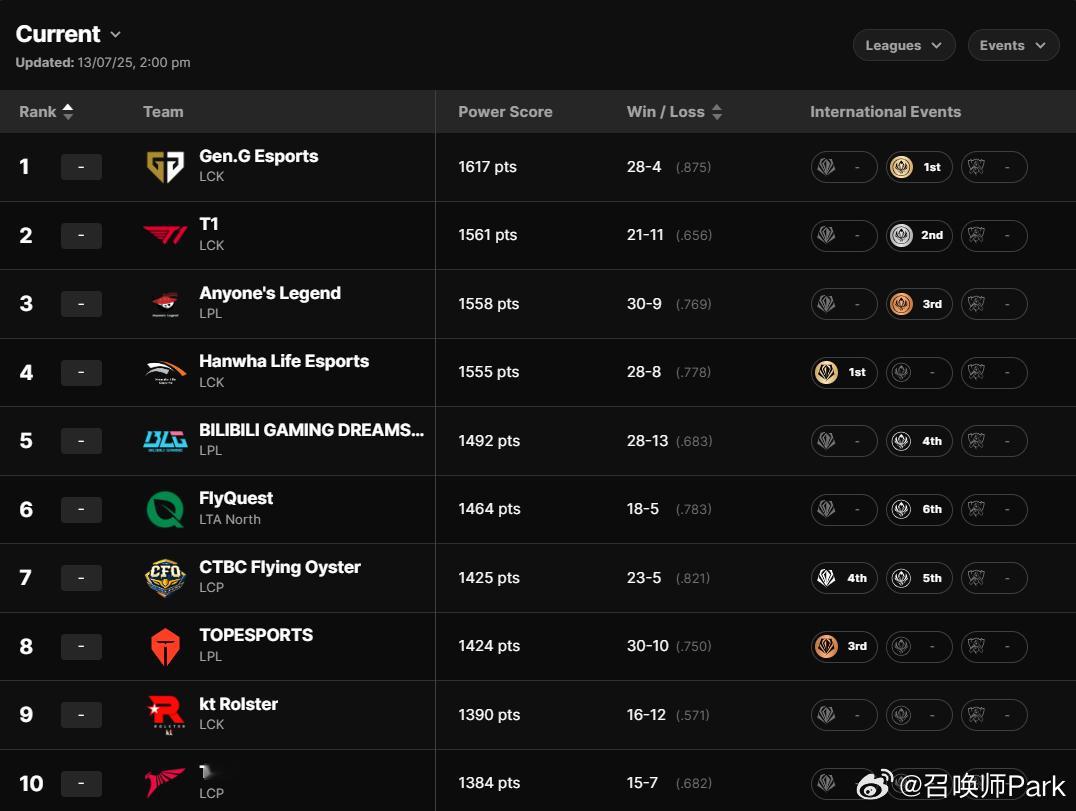Viewport: 1076px width, 811px height.
Task: Click the Power Score column header
Action: click(505, 112)
